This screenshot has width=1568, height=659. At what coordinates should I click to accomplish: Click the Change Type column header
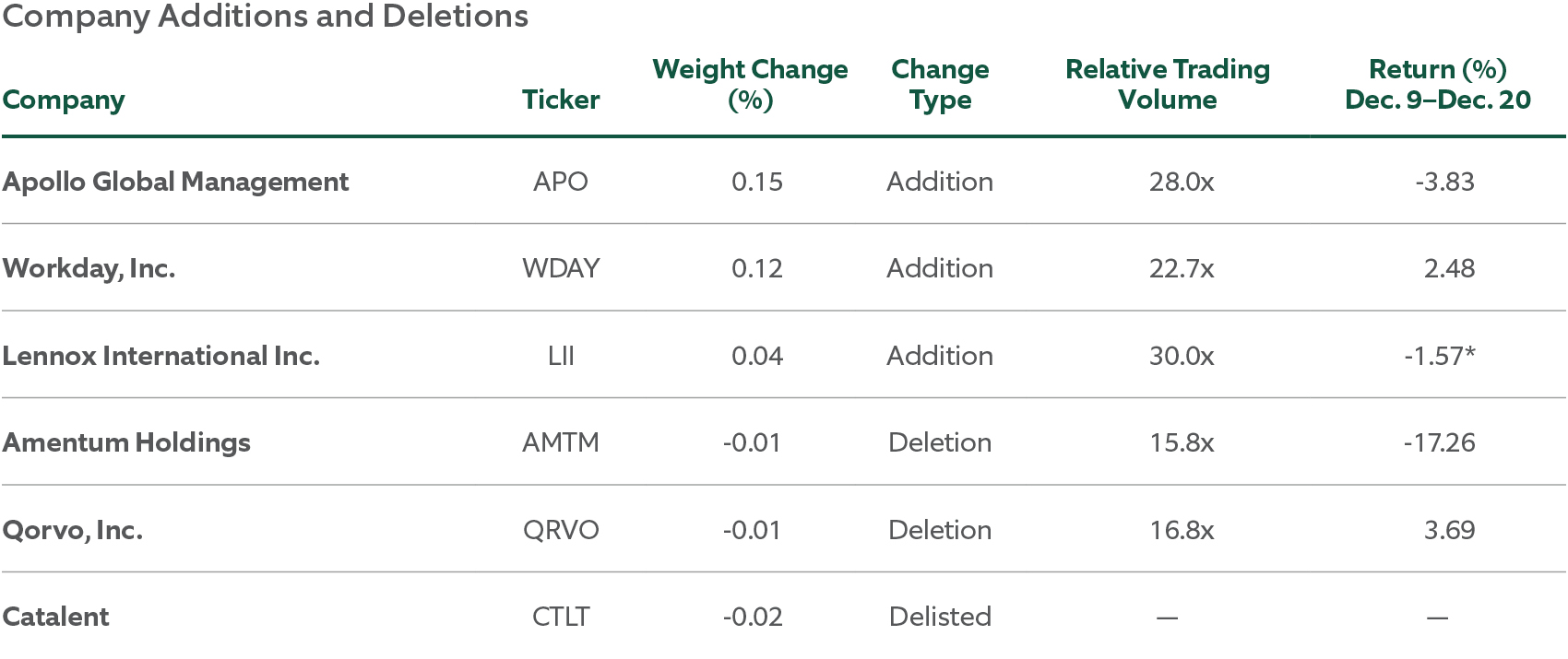[x=940, y=84]
